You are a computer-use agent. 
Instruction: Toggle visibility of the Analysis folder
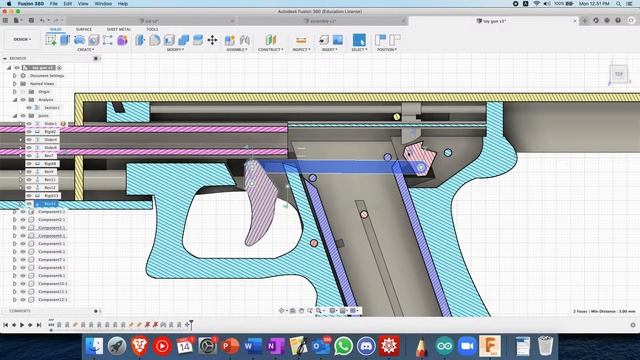pos(23,100)
